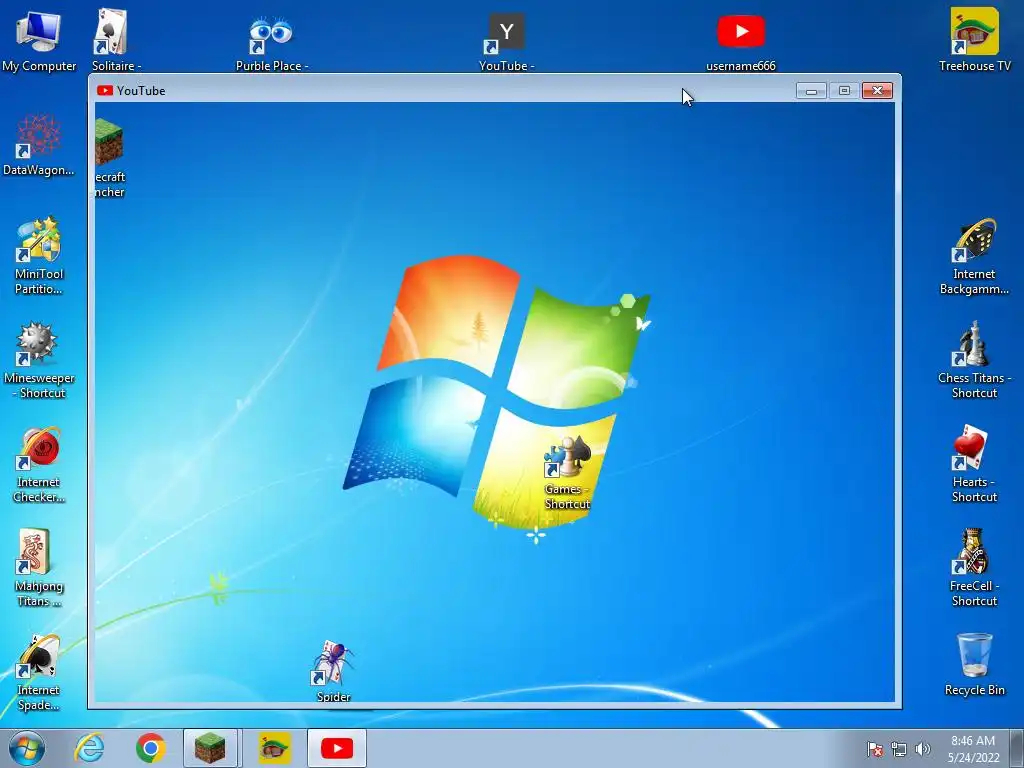Image resolution: width=1024 pixels, height=768 pixels.
Task: Switch to Minecraft taskbar button
Action: click(210, 748)
